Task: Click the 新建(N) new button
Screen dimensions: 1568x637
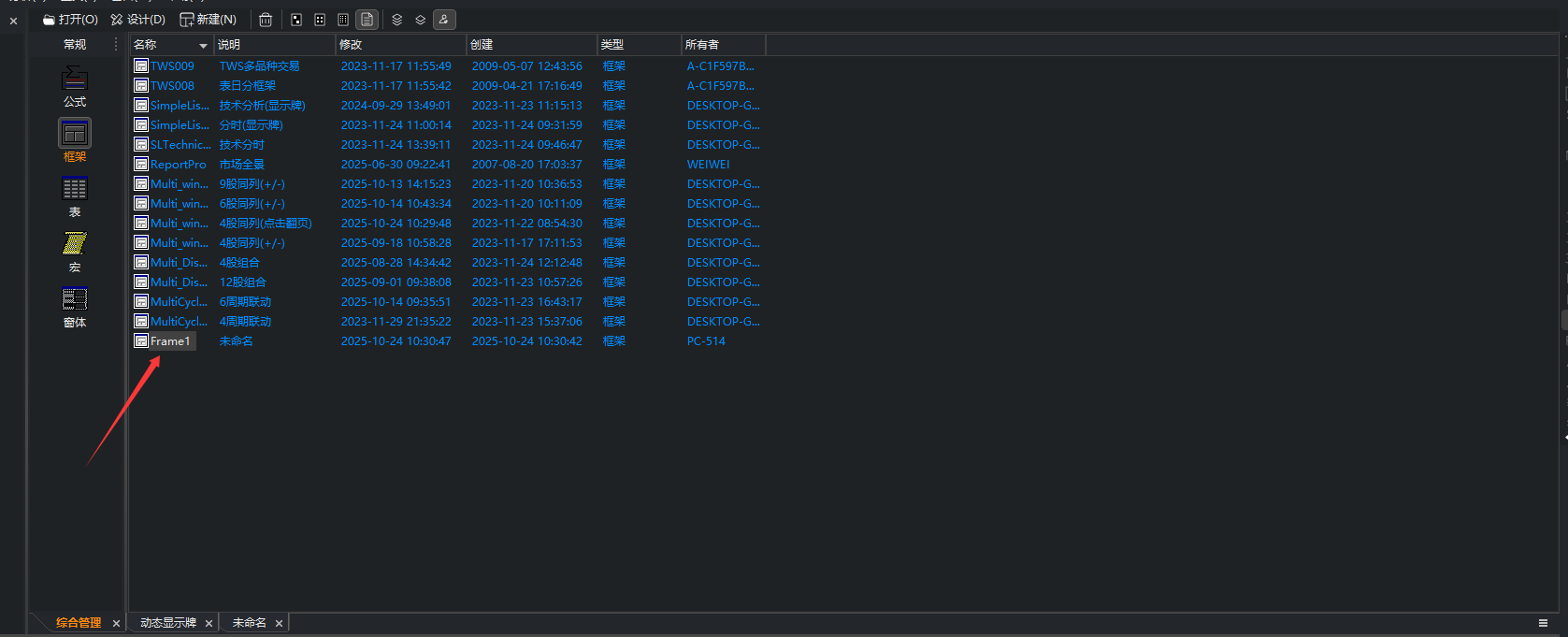Action: 208,20
